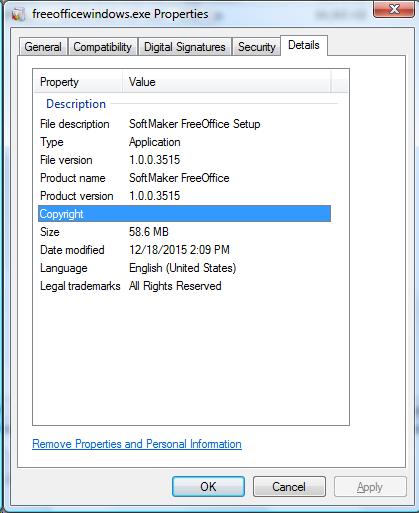The image size is (419, 513).
Task: Close the Properties dialog window
Action: pos(394,9)
